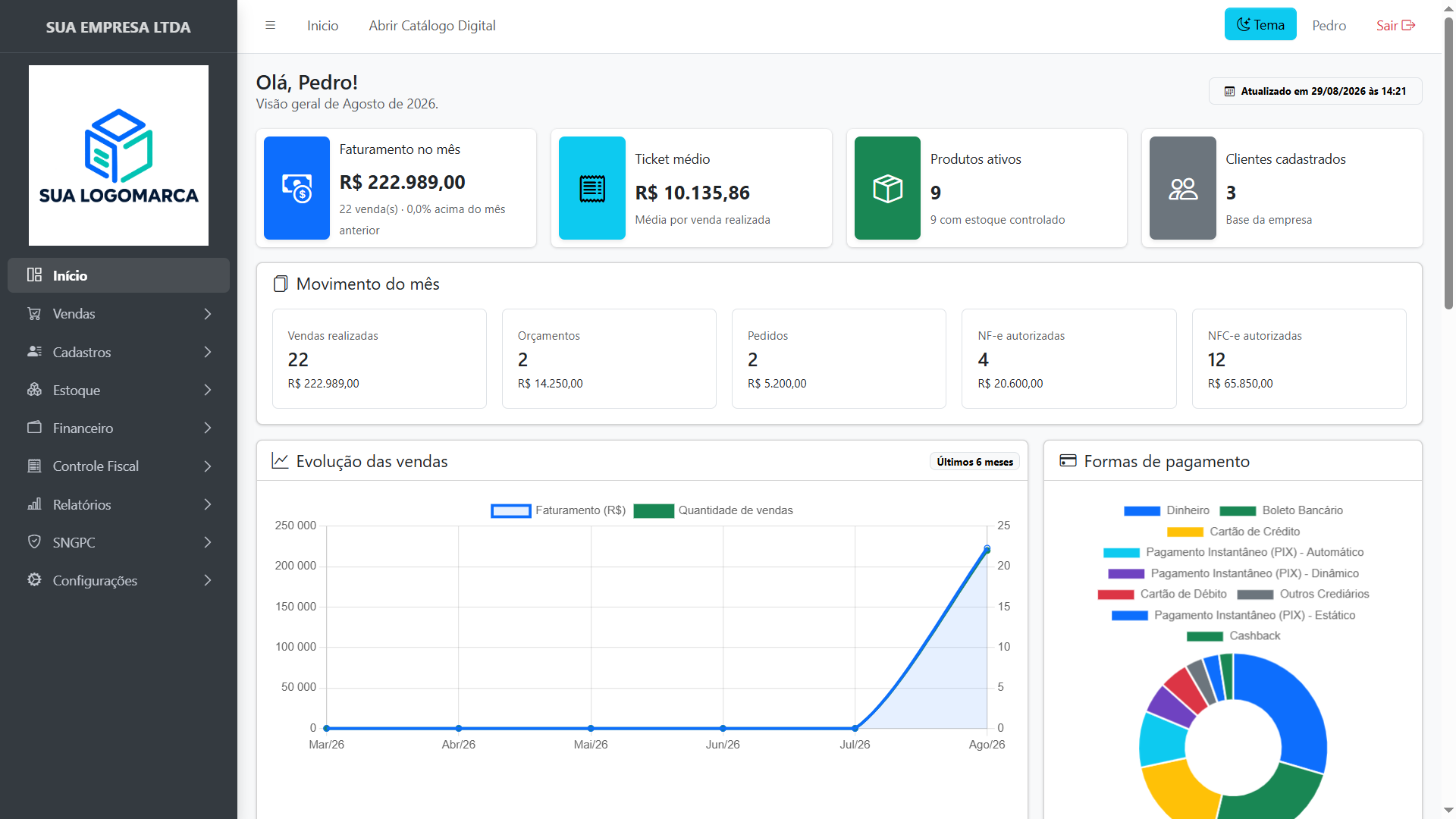Screen dimensions: 1456x819
Task: Click the Financeiro wallet icon
Action: [34, 427]
